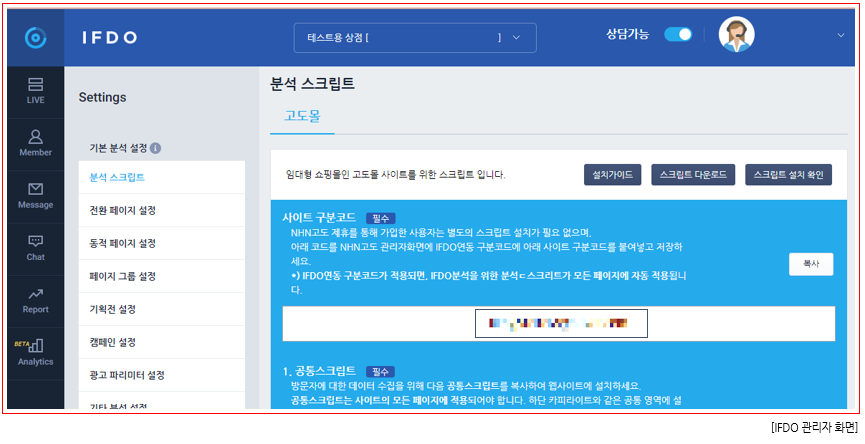This screenshot has width=865, height=444.
Task: Open the Member sidebar section
Action: click(36, 144)
